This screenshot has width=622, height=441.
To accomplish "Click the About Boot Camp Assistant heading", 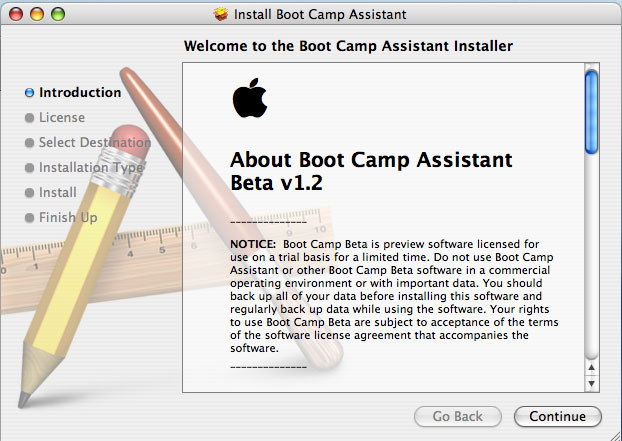I will click(x=371, y=171).
